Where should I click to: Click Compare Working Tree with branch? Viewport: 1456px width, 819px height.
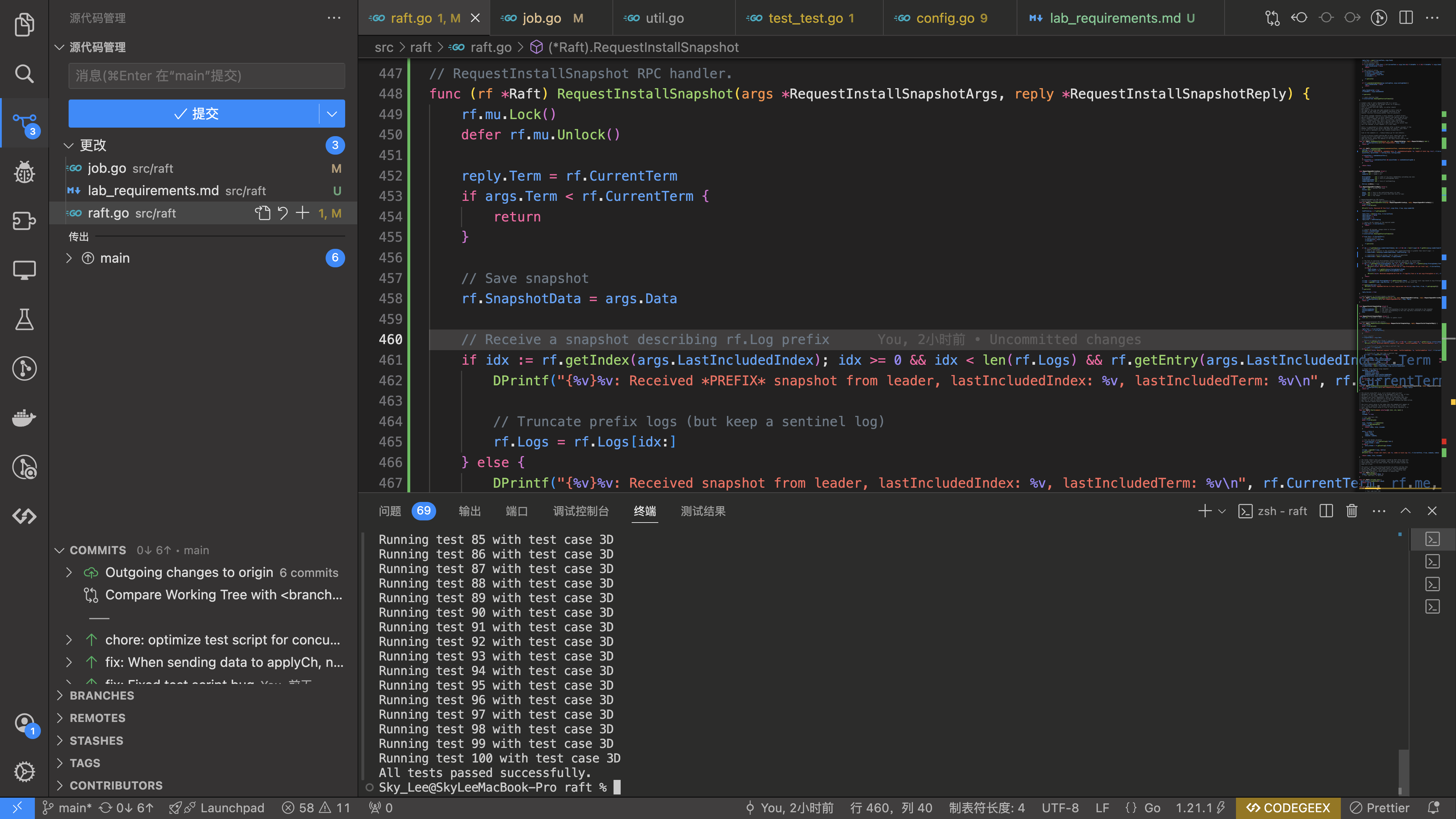coord(223,595)
